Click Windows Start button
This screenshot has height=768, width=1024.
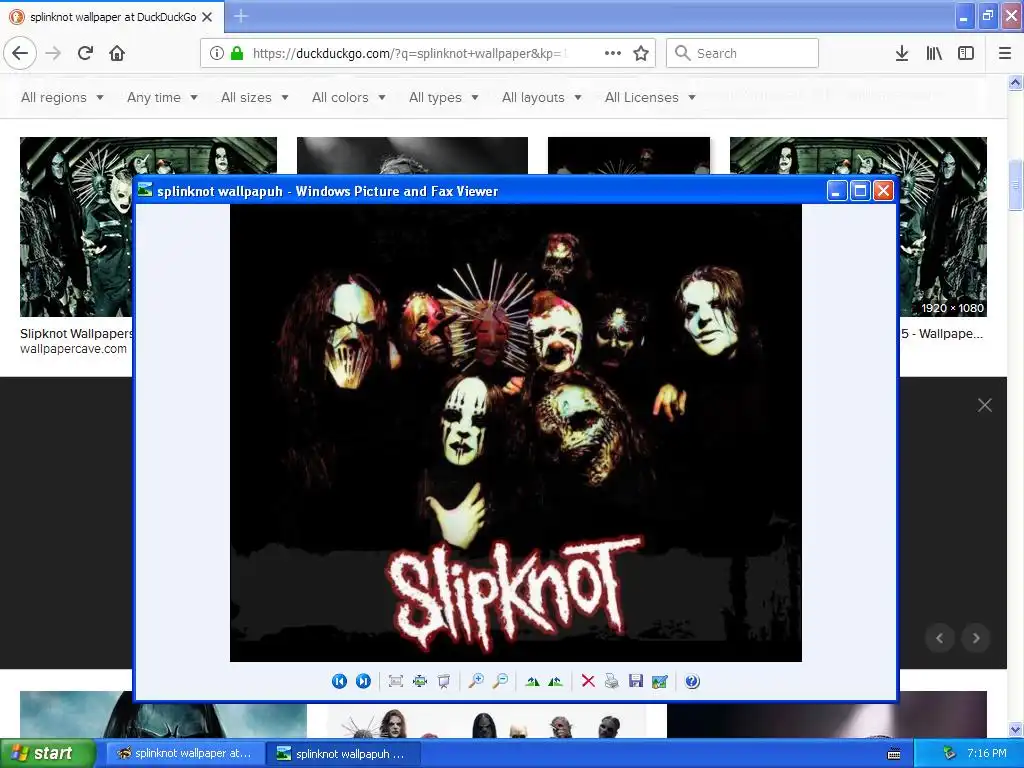(x=47, y=753)
